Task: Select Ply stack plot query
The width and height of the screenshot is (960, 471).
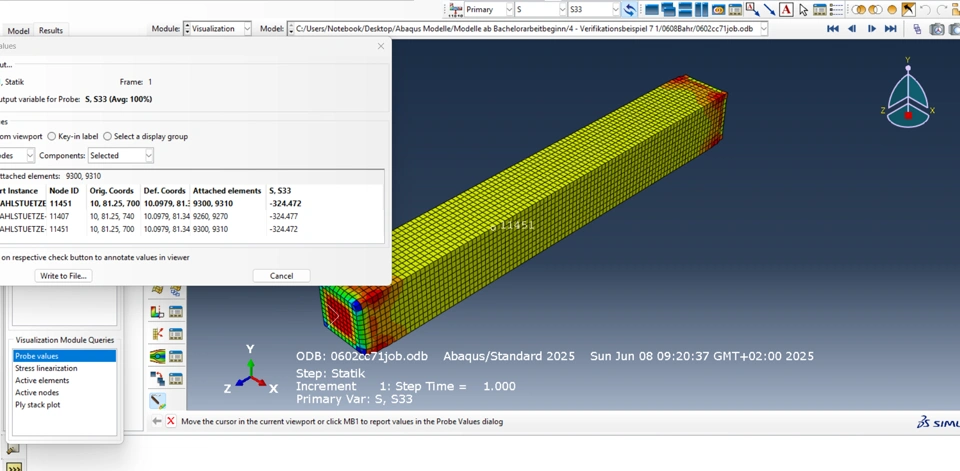Action: point(64,405)
